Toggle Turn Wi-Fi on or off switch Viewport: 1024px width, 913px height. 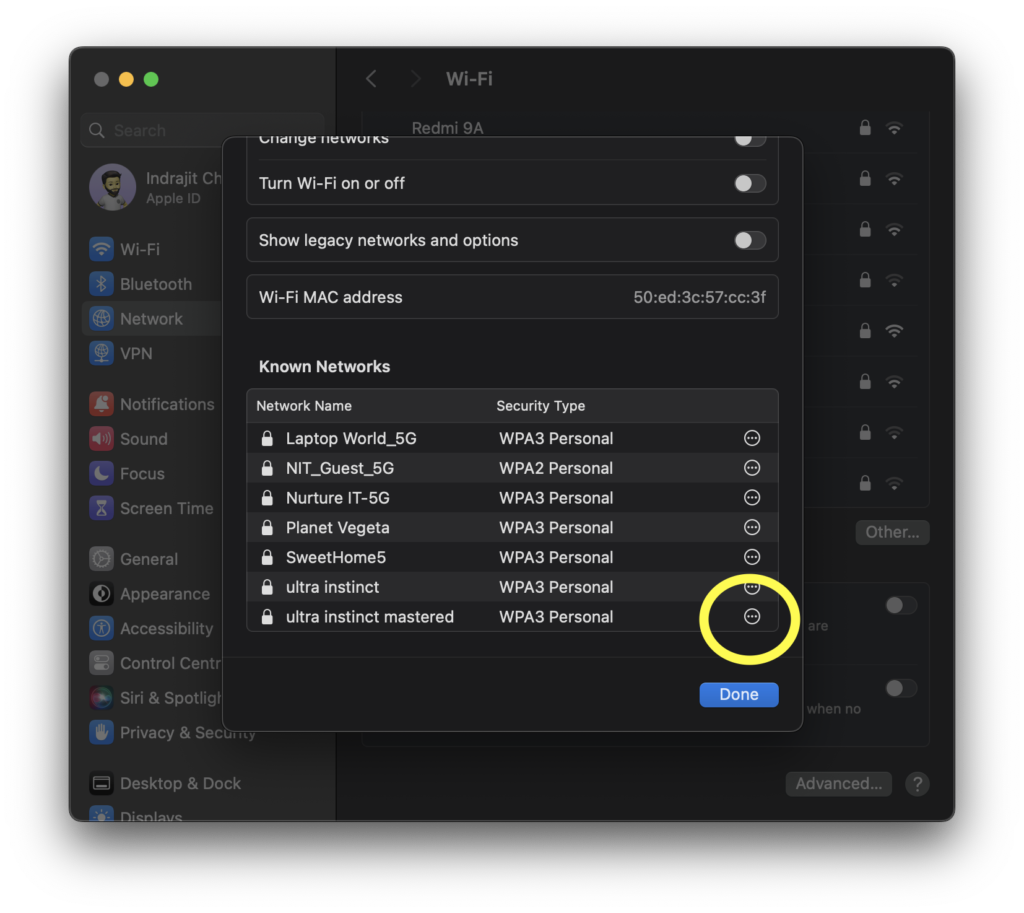(x=750, y=183)
